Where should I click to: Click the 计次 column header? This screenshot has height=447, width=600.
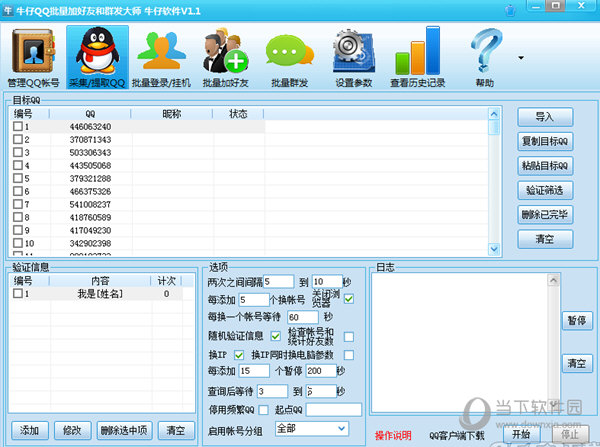(166, 281)
